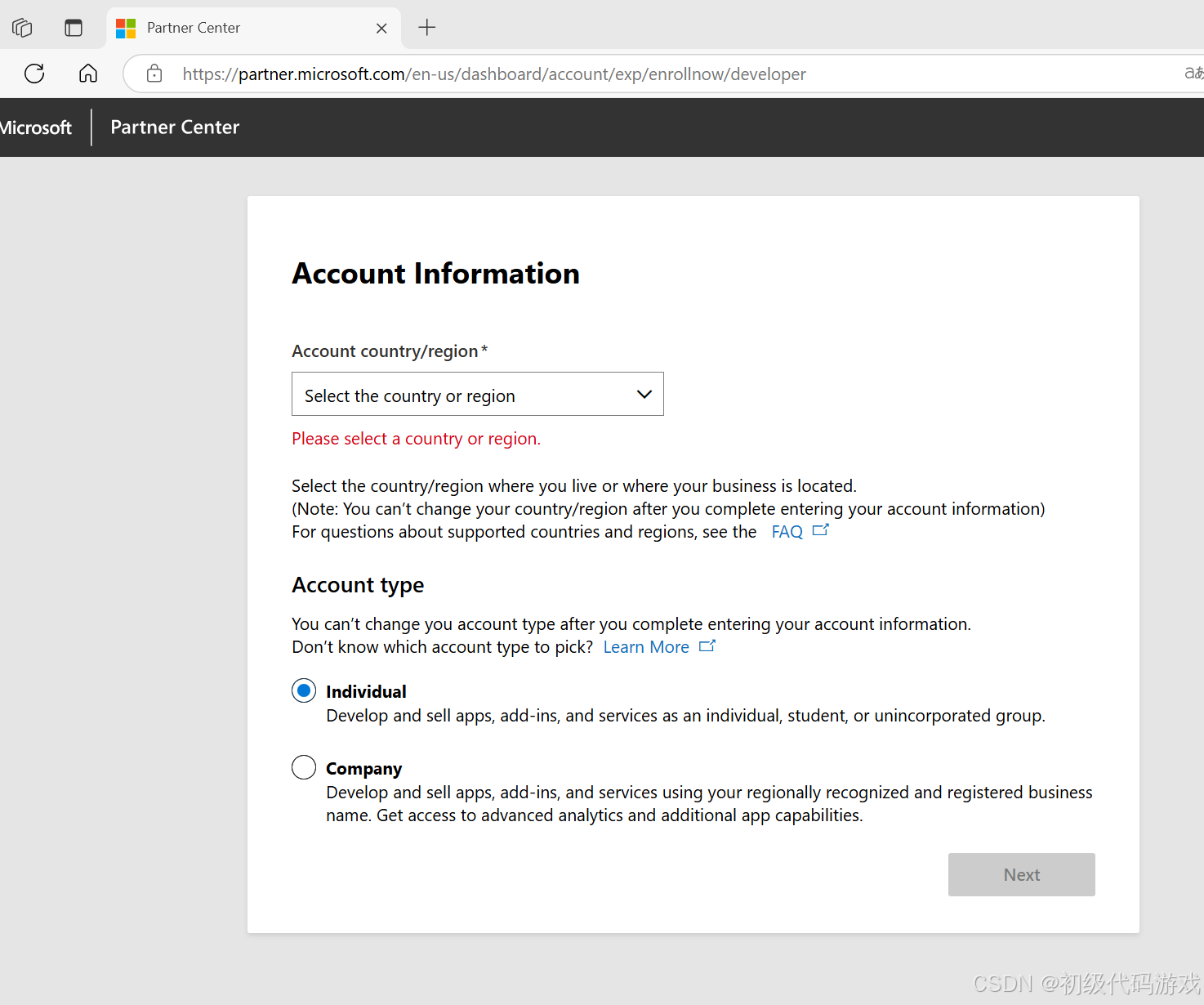1204x1005 pixels.
Task: Open a new browser tab
Action: (x=426, y=28)
